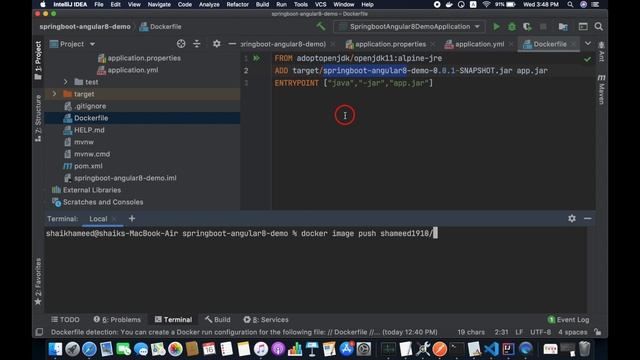The width and height of the screenshot is (640, 360).
Task: Open the Trash in the Dock
Action: (x=584, y=349)
